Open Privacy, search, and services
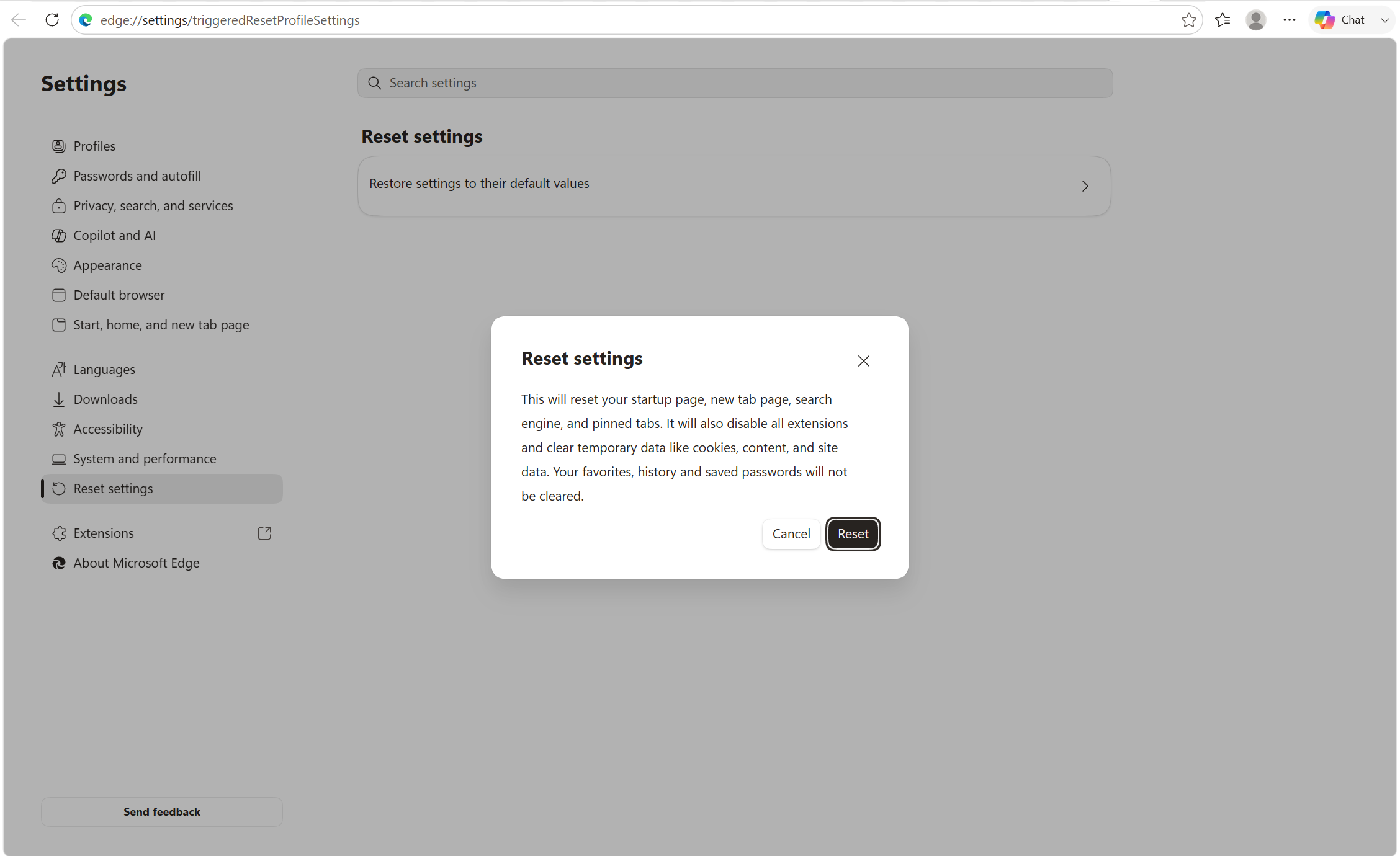This screenshot has height=856, width=1400. (x=162, y=206)
